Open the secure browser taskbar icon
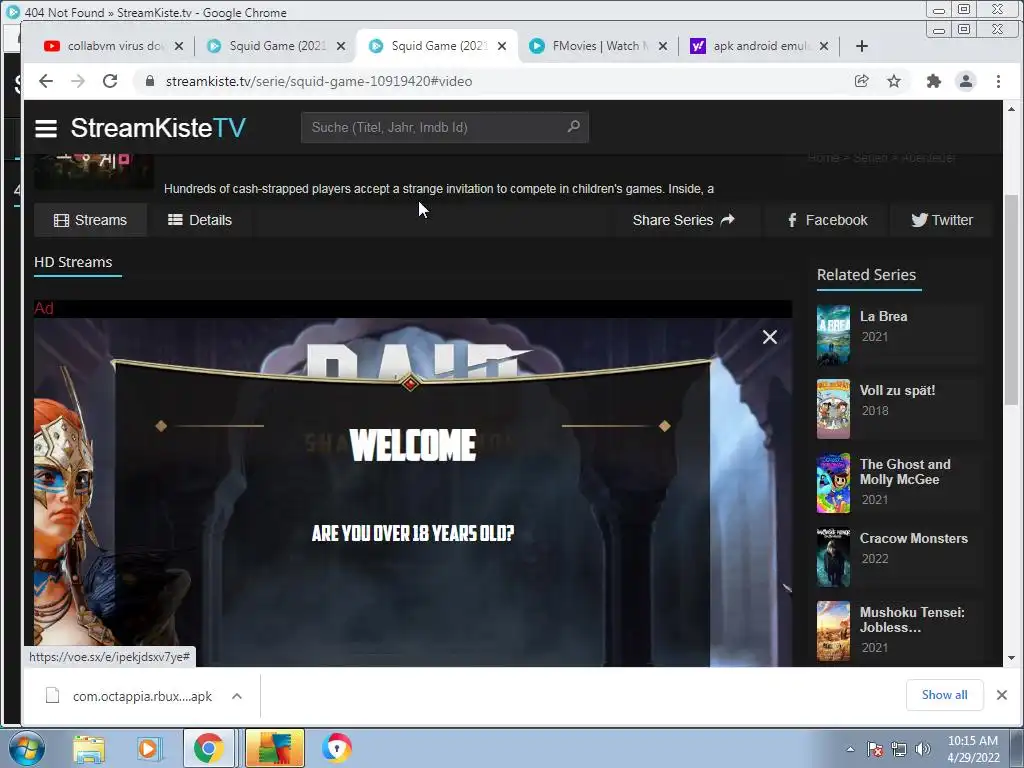The image size is (1024, 768). 337,748
